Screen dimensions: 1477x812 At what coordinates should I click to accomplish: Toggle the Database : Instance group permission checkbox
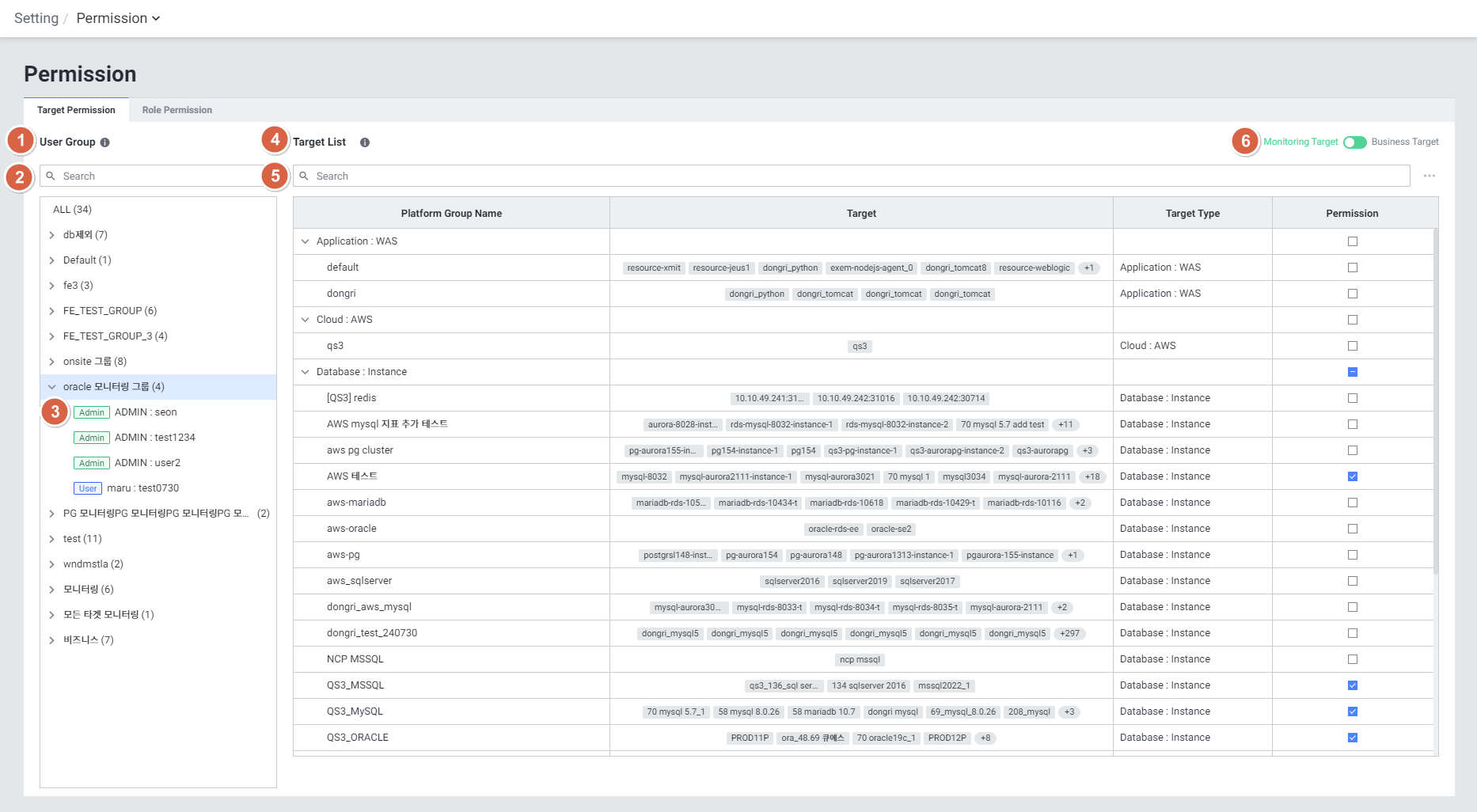(1352, 372)
